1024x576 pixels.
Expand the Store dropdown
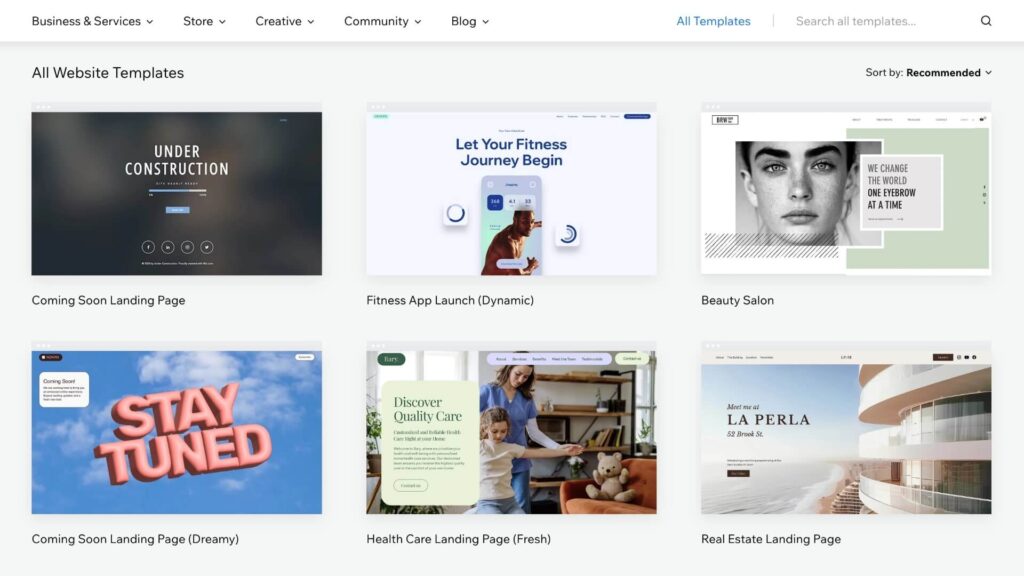(x=204, y=20)
